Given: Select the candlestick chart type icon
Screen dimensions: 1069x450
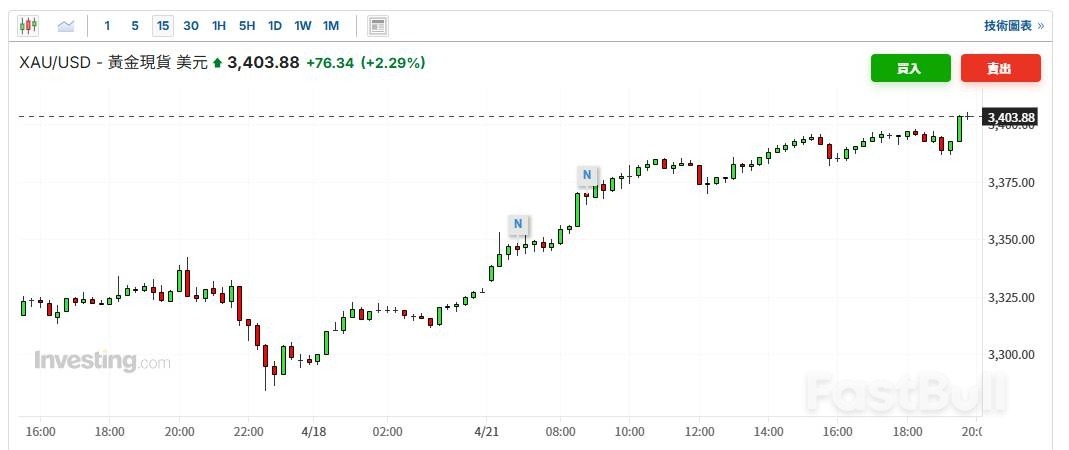Looking at the screenshot, I should click(x=28, y=26).
